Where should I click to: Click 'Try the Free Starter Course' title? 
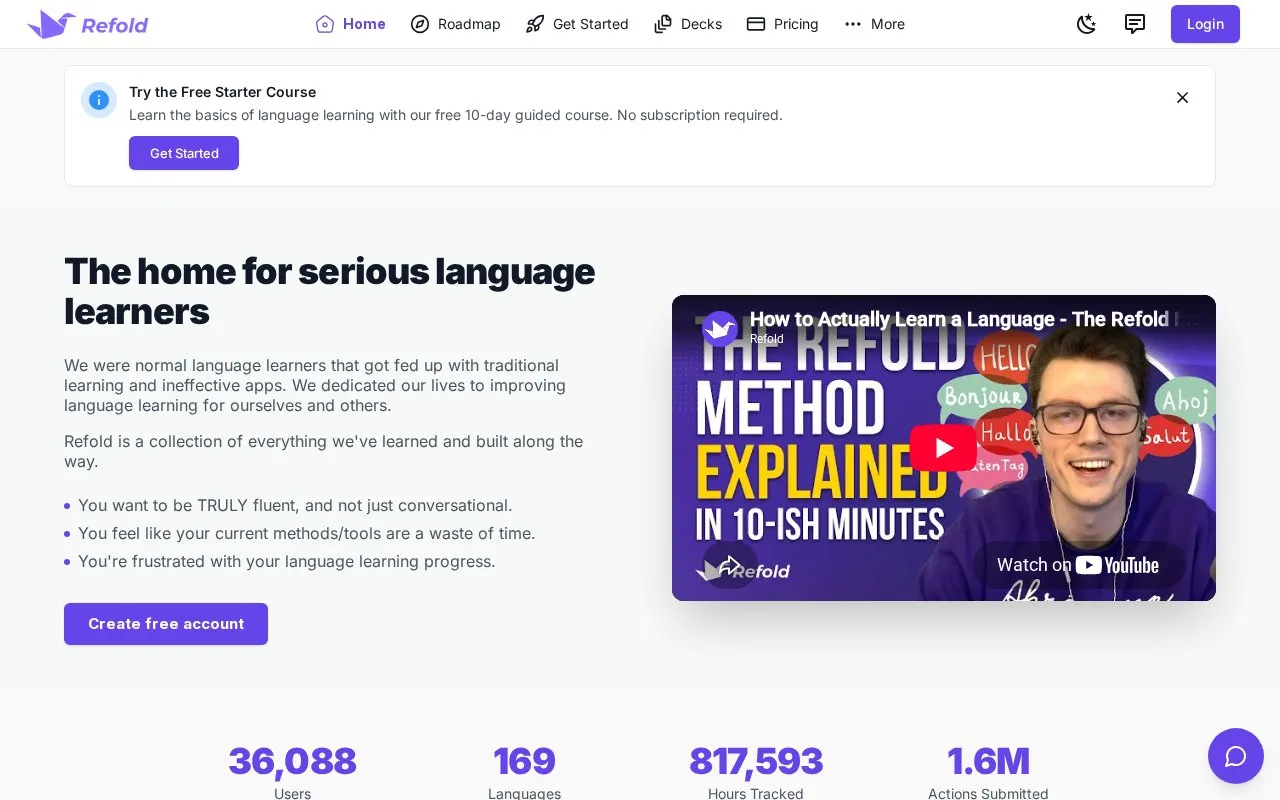[x=222, y=92]
